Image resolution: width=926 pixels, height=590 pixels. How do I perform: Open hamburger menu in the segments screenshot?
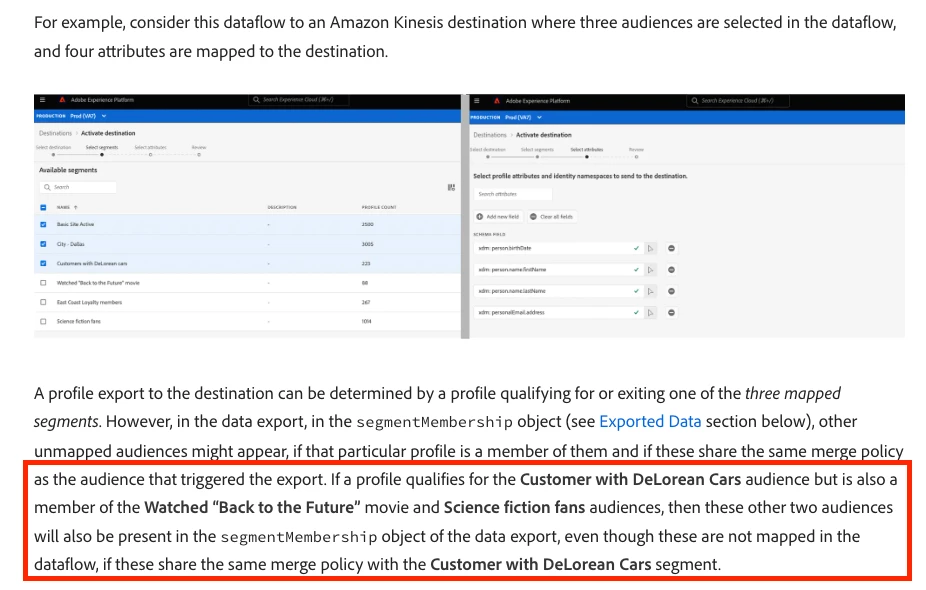[x=43, y=100]
